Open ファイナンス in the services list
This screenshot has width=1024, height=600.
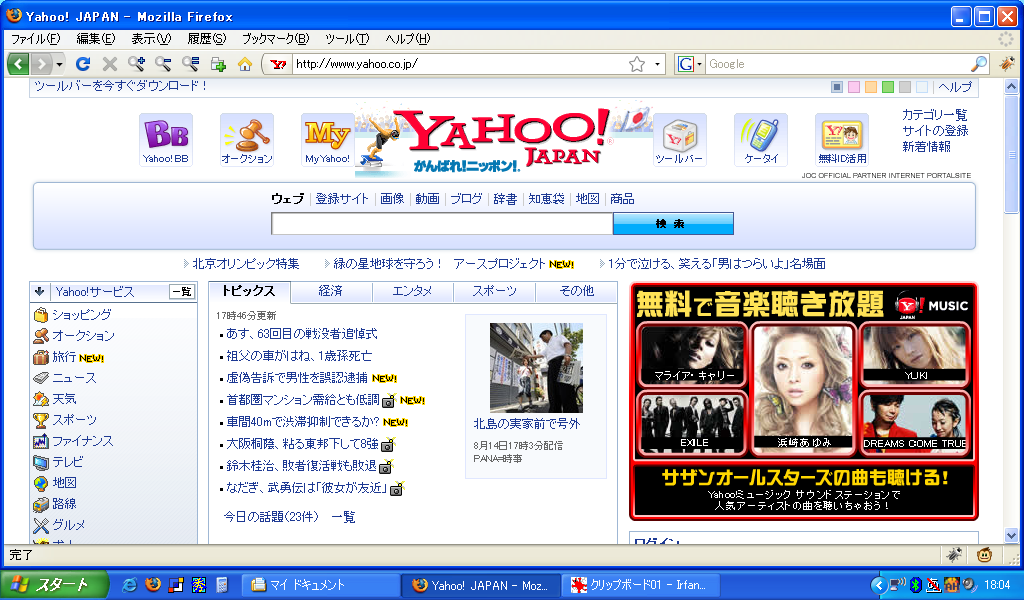(83, 441)
